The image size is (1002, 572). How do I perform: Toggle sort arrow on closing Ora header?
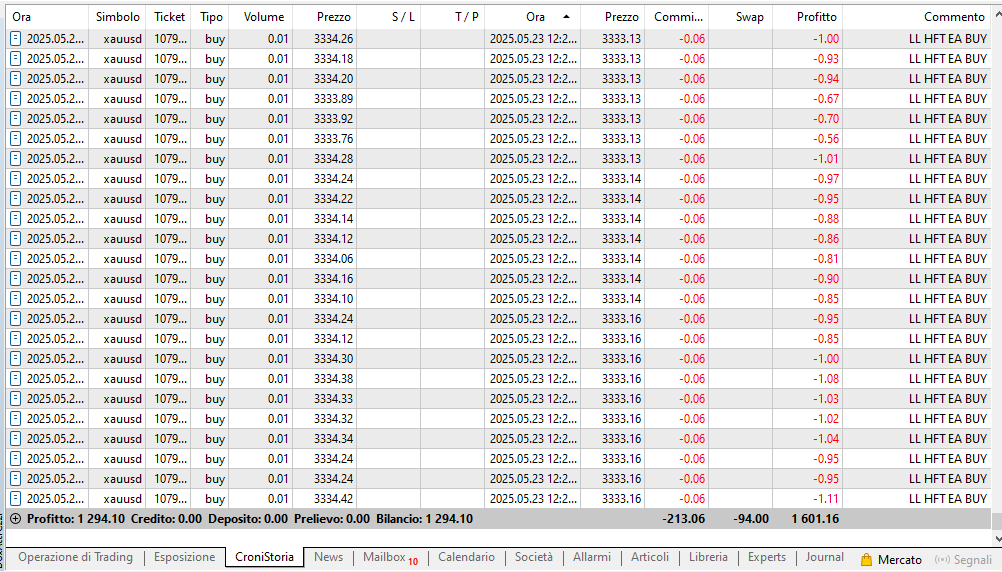[x=566, y=17]
